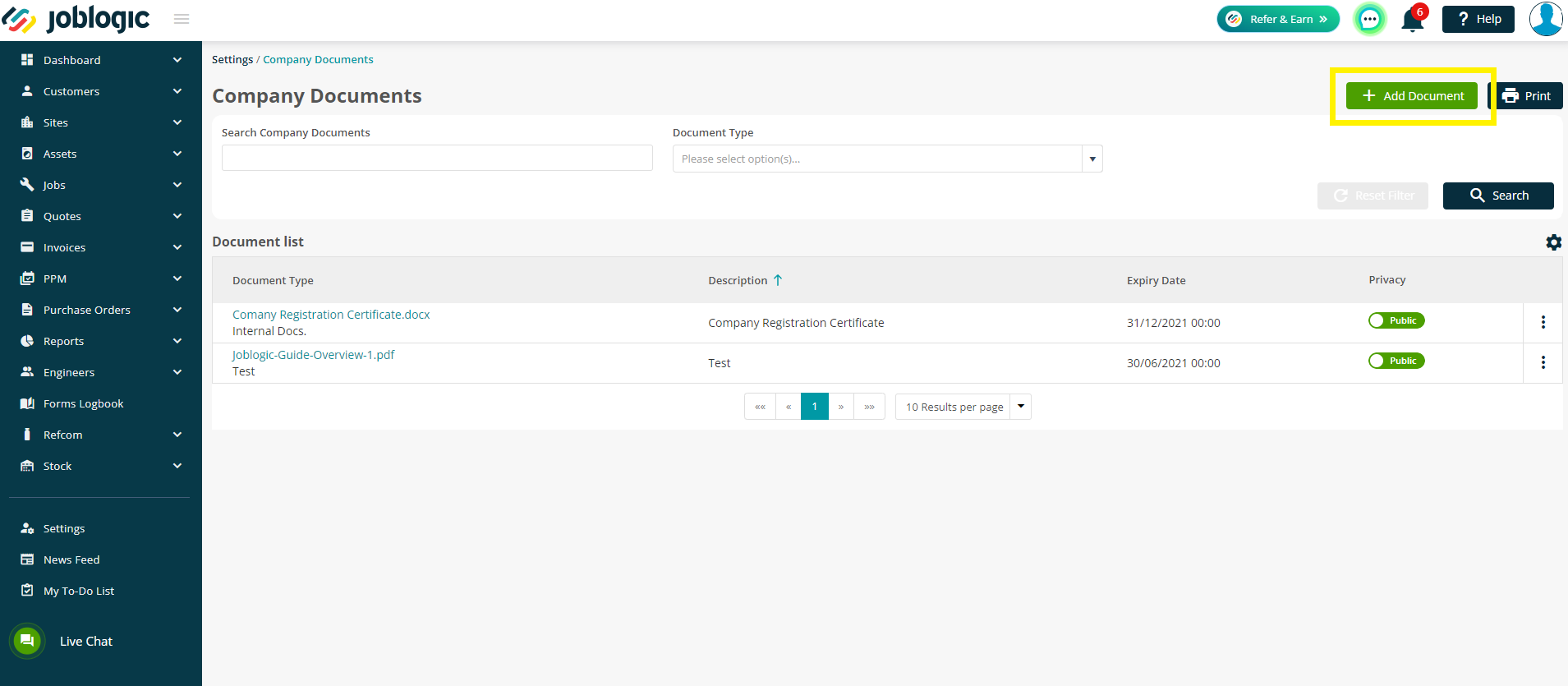Click the Print button
The image size is (1568, 686).
(1527, 96)
